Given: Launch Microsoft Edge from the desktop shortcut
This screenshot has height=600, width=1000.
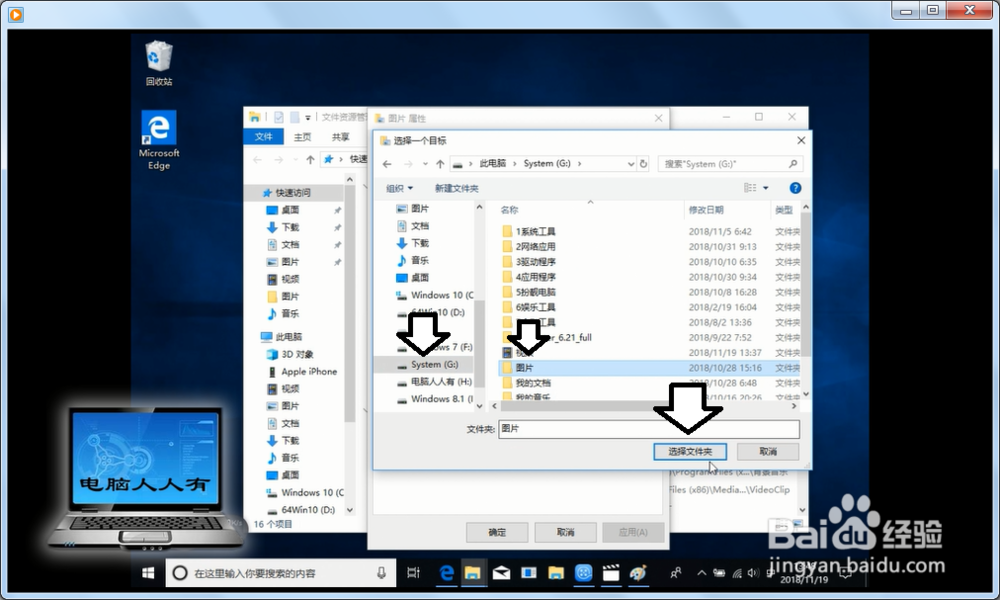Looking at the screenshot, I should (x=159, y=140).
